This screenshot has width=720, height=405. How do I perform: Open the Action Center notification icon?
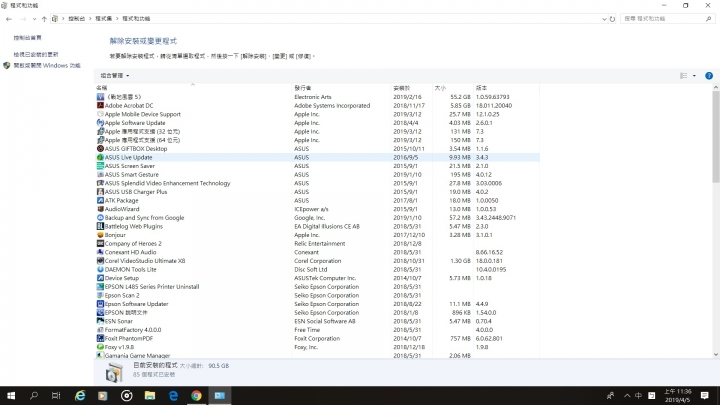tap(704, 395)
